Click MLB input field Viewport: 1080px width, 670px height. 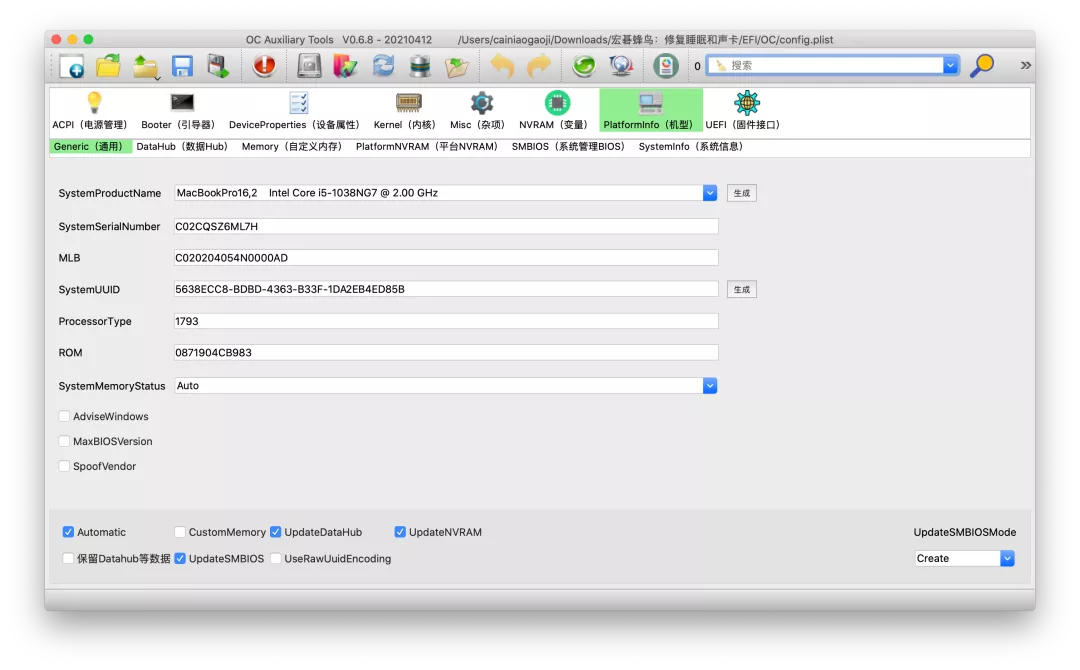[446, 258]
